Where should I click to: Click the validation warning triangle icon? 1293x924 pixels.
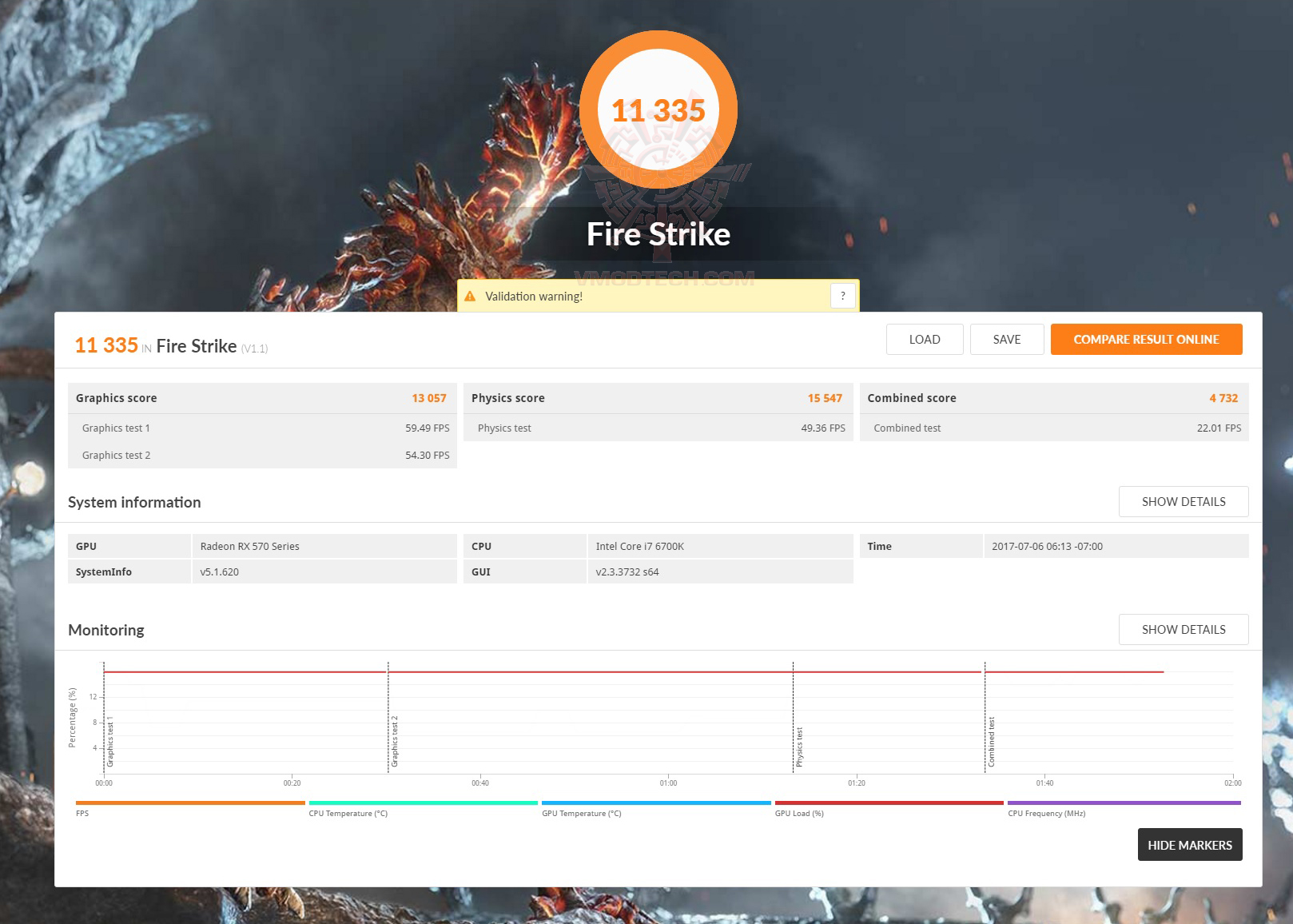pyautogui.click(x=471, y=295)
